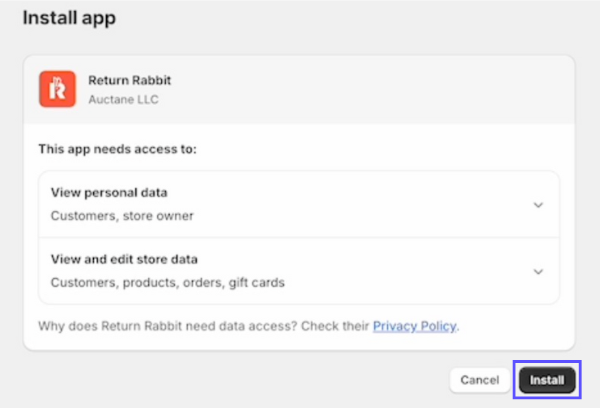Screen dimensions: 600x408
Task: Expand the View personal data chevron
Action: click(538, 205)
